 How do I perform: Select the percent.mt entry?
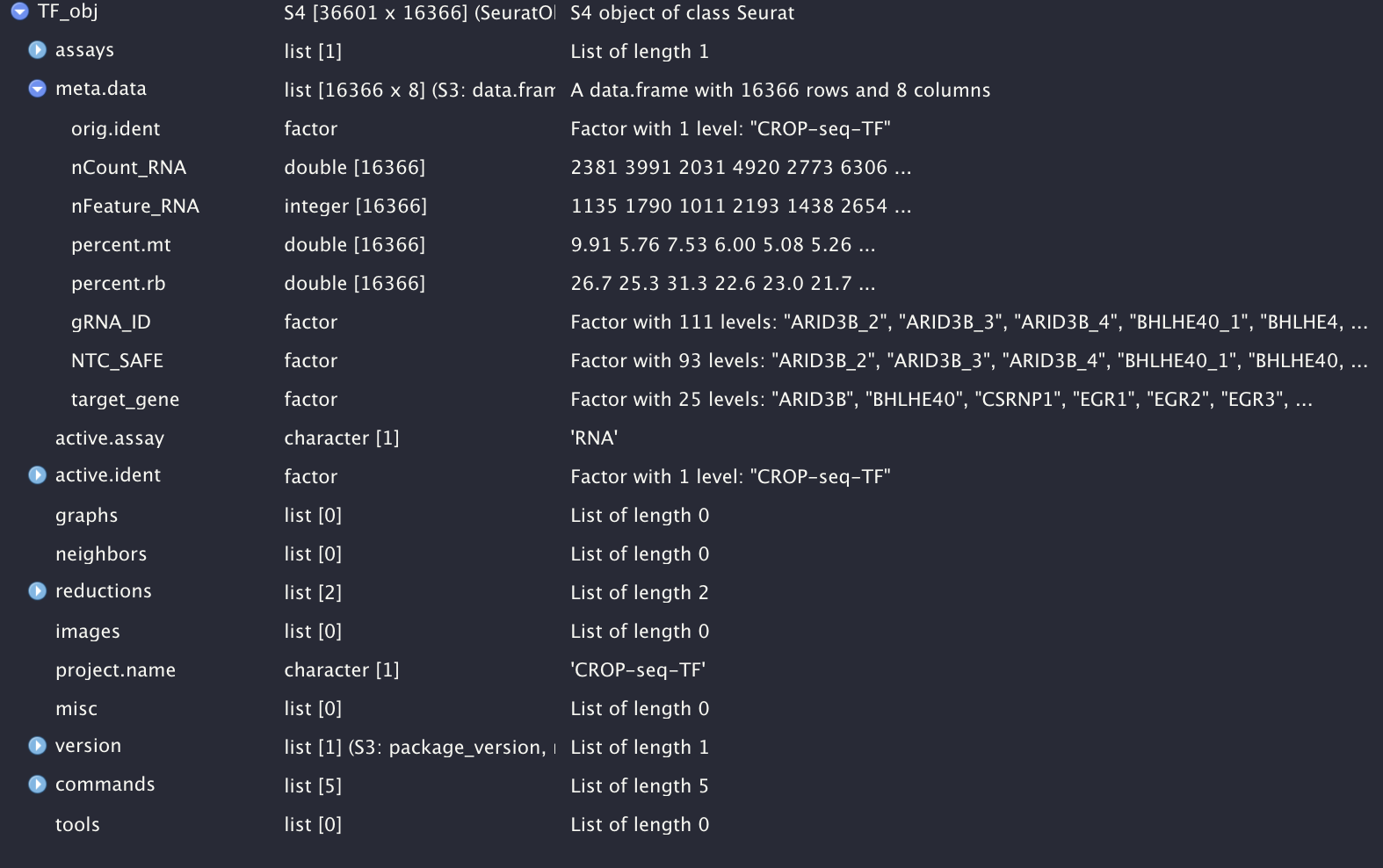click(120, 244)
